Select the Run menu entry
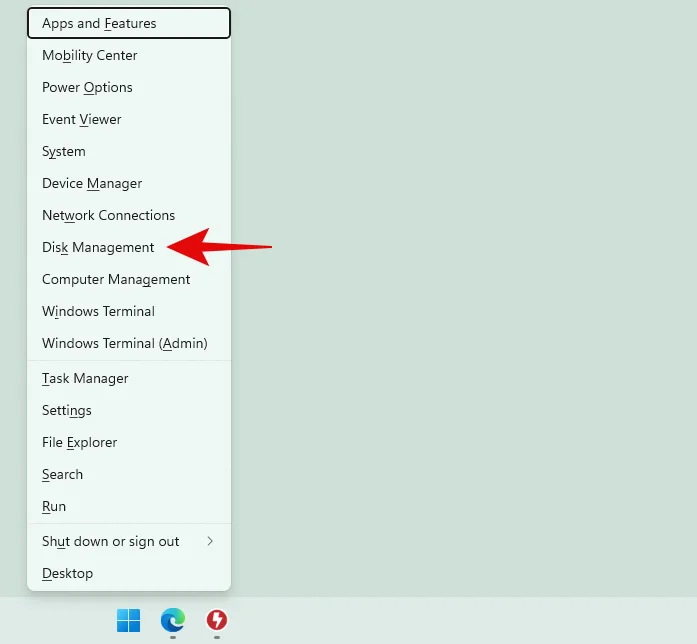 pyautogui.click(x=54, y=506)
